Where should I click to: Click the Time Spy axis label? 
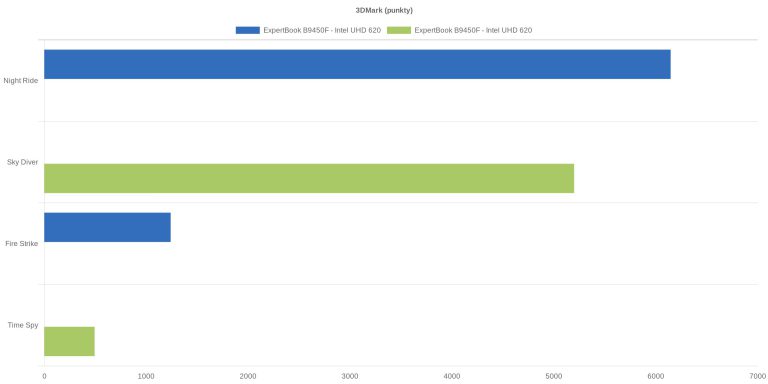click(23, 325)
